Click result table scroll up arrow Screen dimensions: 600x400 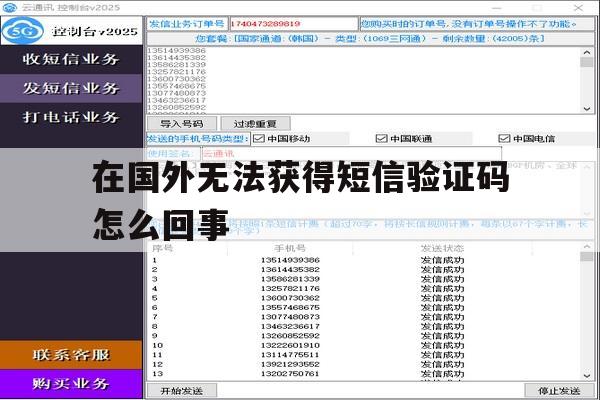pyautogui.click(x=587, y=247)
